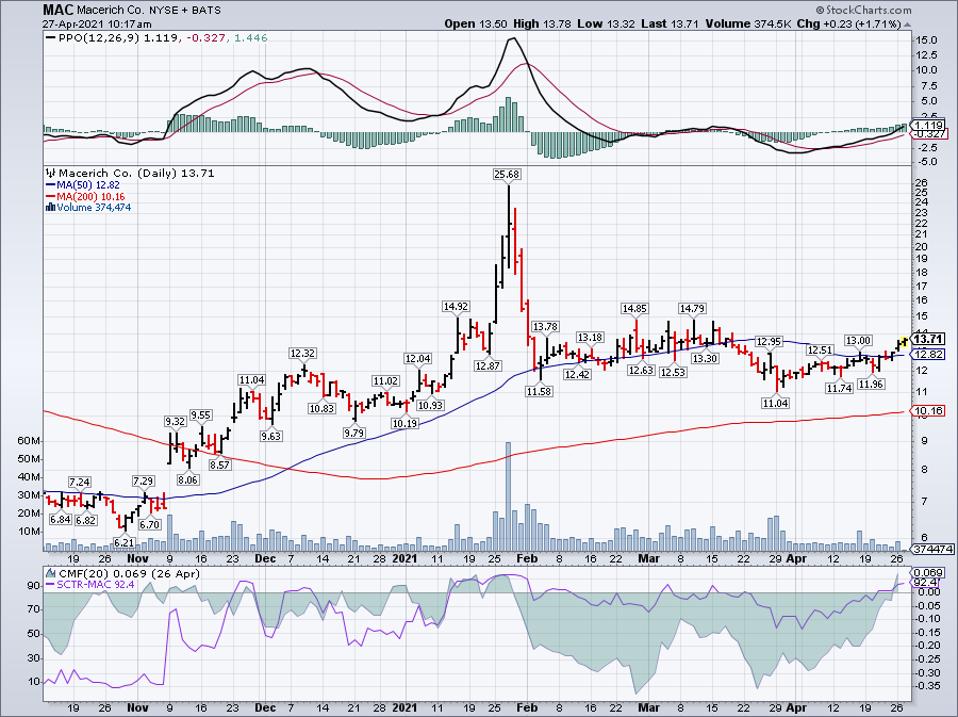Click the 8.06 low price label
The height and width of the screenshot is (717, 958).
pyautogui.click(x=188, y=480)
